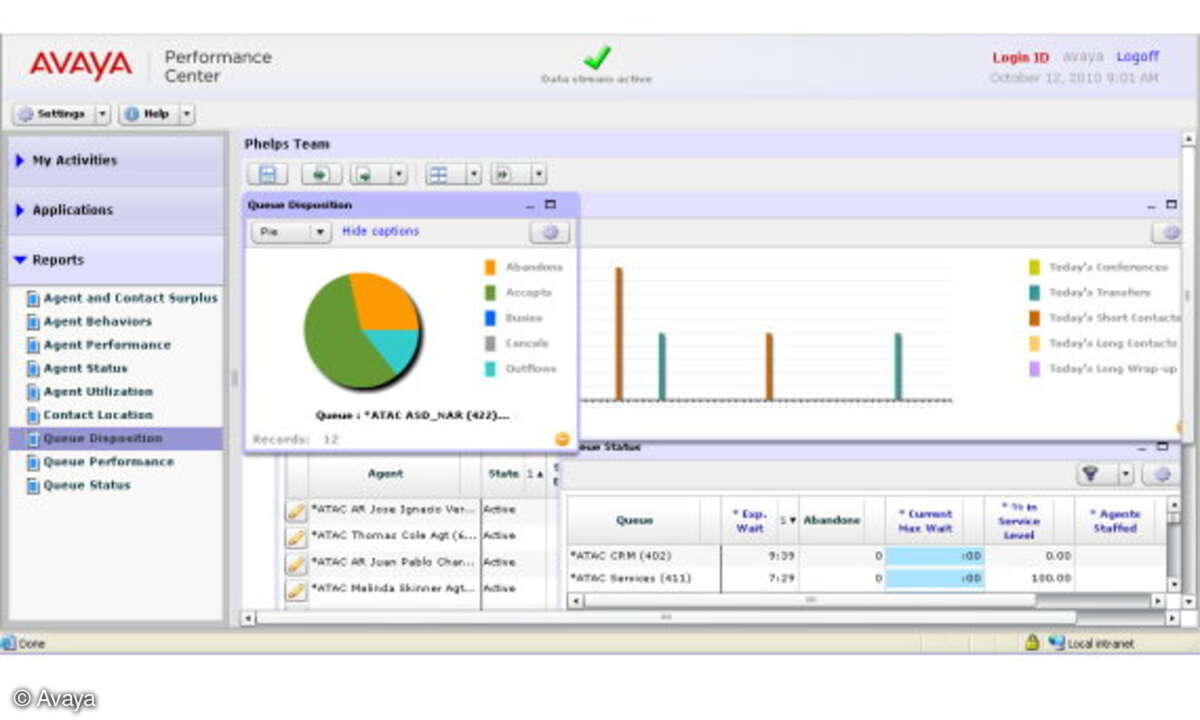Click the *ATAC Services (411) queue cell
Image resolution: width=1200 pixels, height=720 pixels.
click(644, 578)
